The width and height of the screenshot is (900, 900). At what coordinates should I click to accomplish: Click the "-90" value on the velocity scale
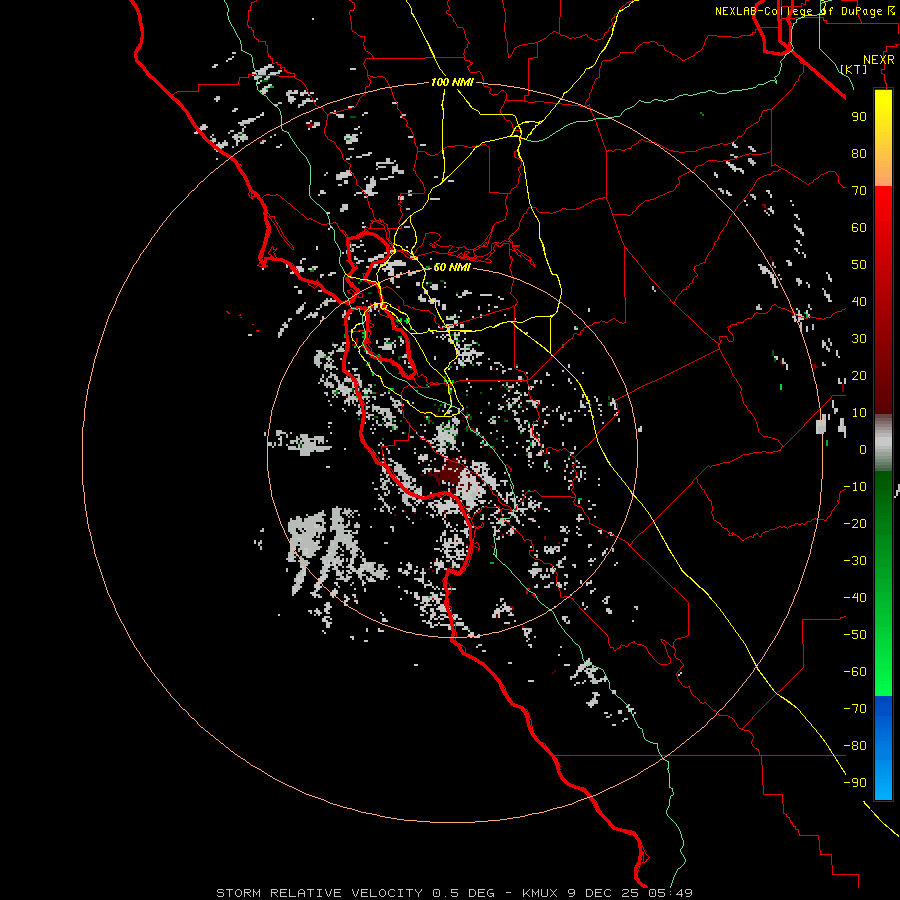855,783
